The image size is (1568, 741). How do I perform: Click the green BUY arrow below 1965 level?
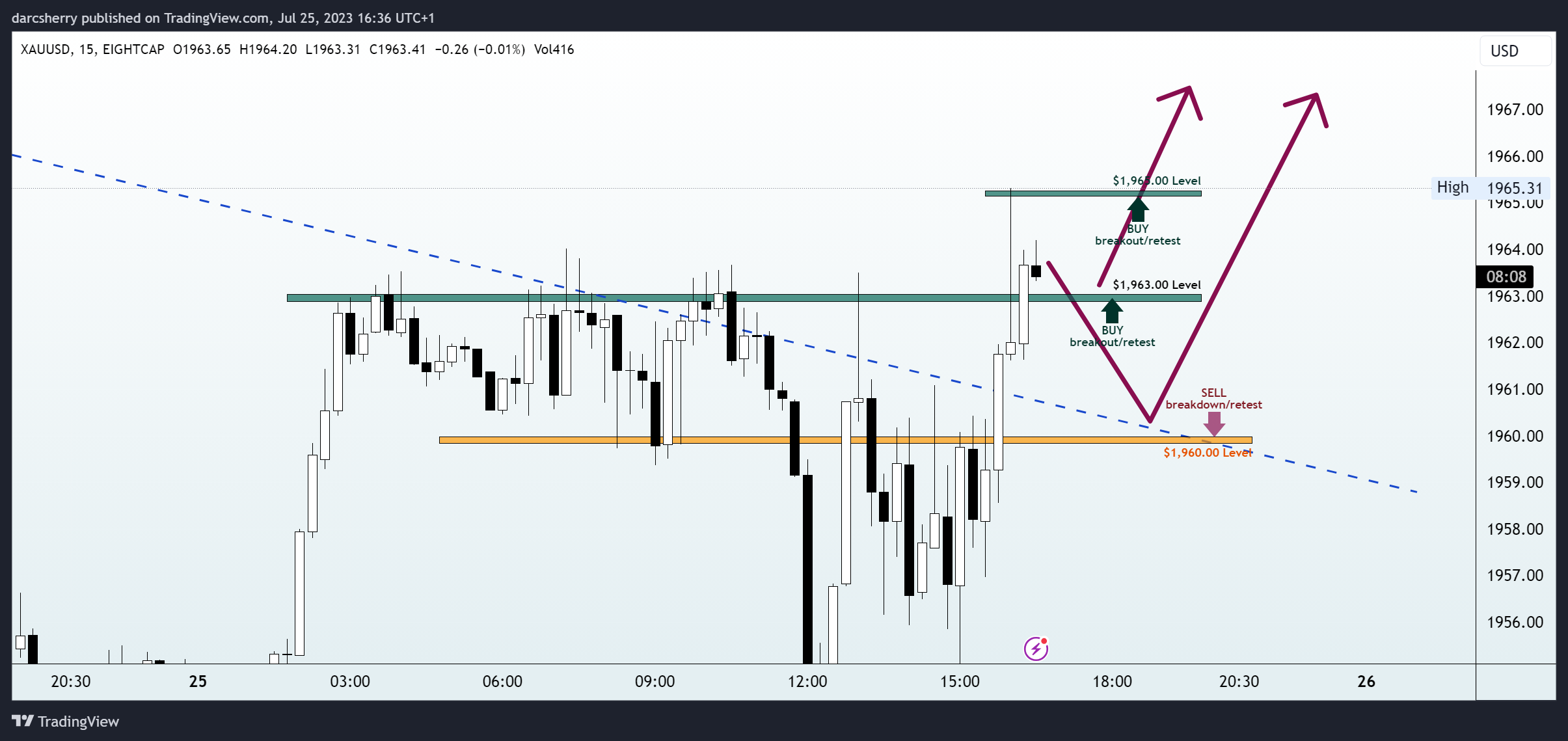pos(1137,209)
